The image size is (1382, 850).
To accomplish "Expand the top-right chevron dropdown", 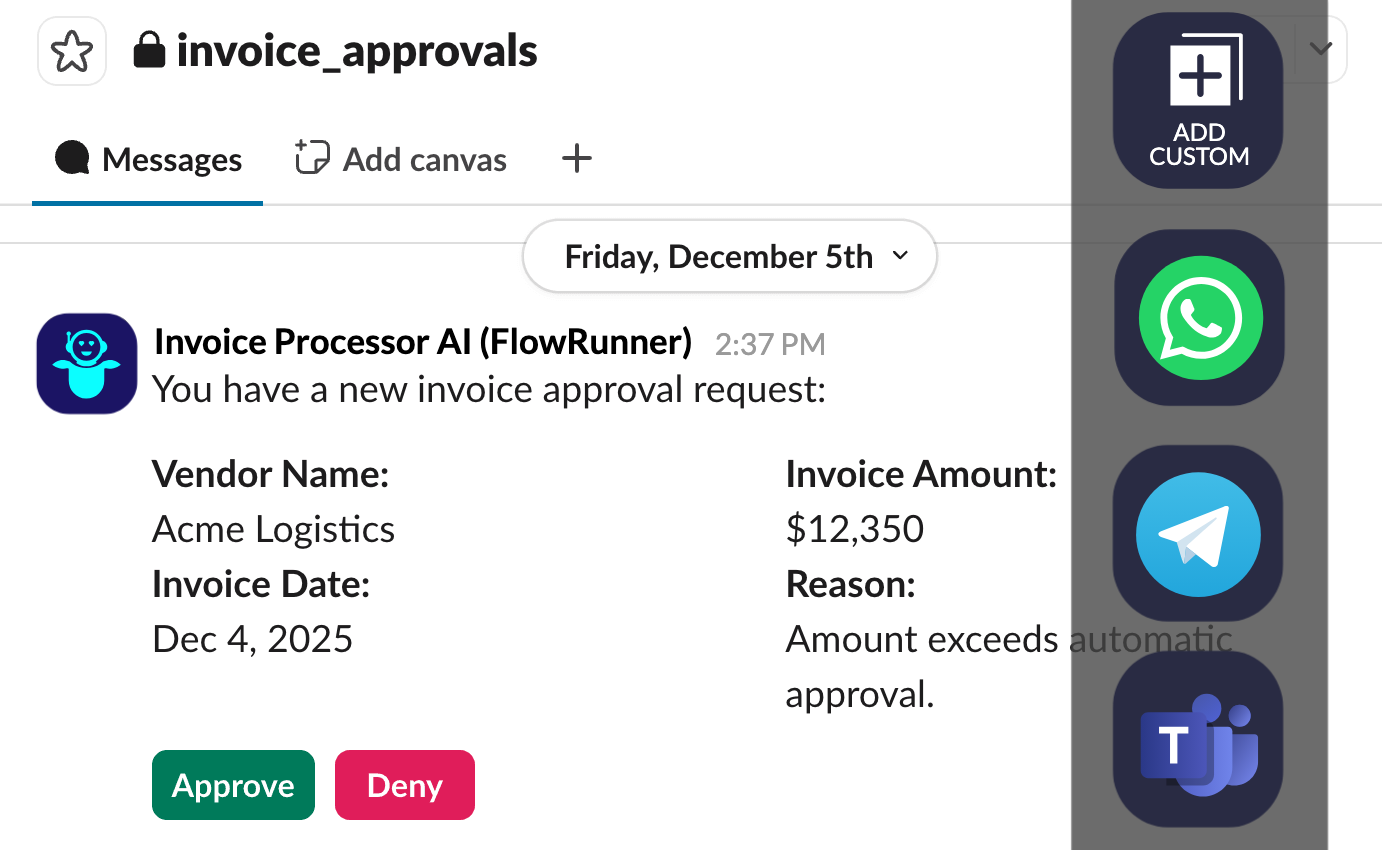I will click(1321, 49).
